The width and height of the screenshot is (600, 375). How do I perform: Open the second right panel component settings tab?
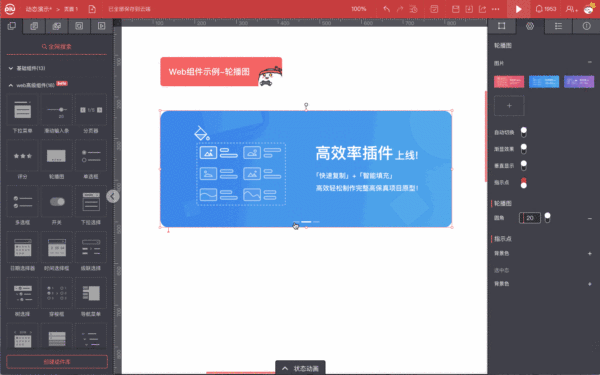click(x=530, y=26)
